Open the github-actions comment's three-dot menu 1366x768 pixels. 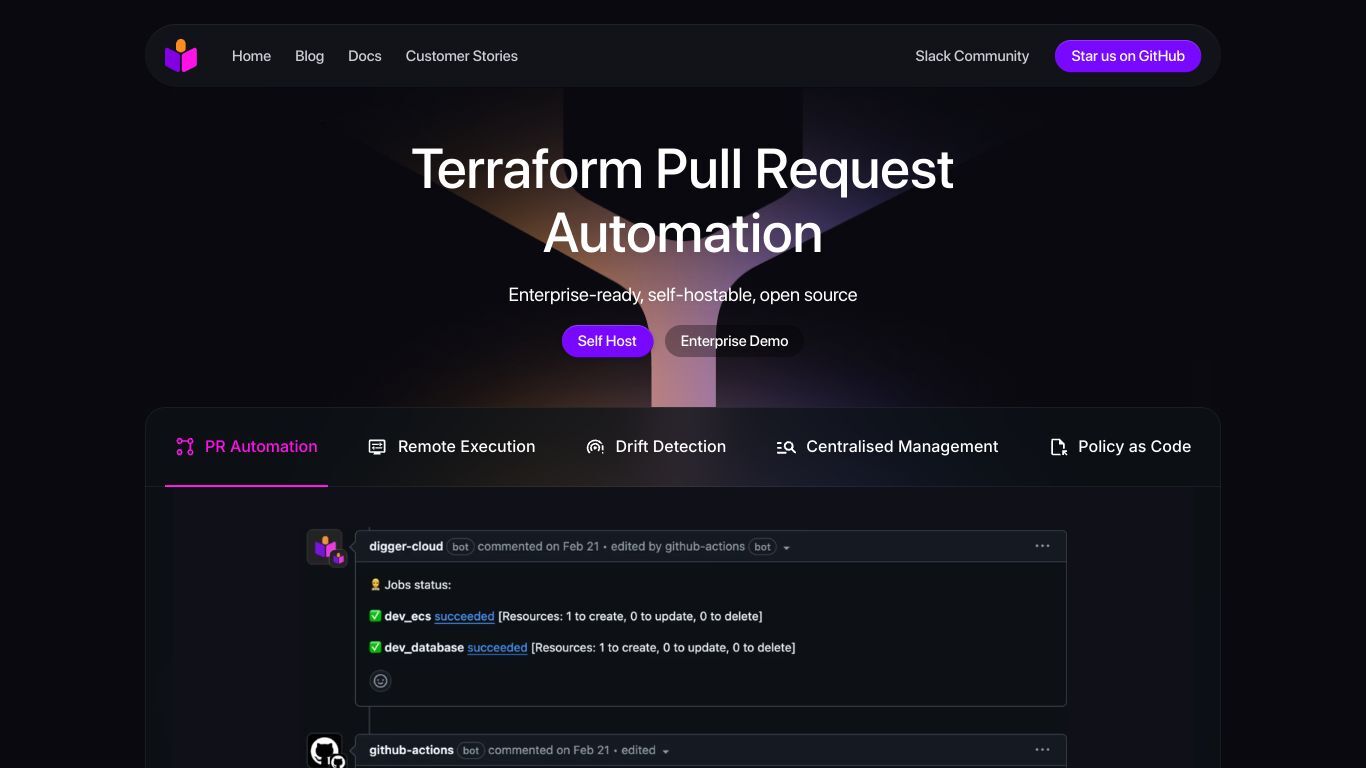pos(1042,750)
